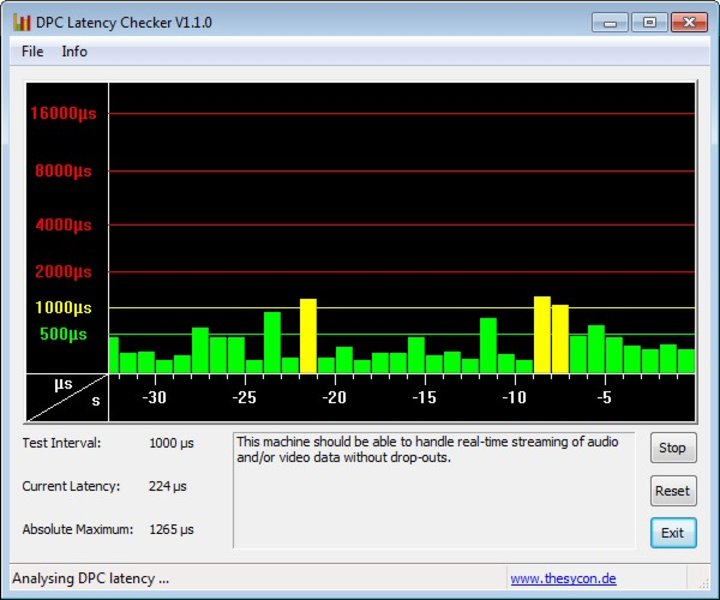720x600 pixels.
Task: Click the 224 µs current latency value
Action: pos(168,487)
